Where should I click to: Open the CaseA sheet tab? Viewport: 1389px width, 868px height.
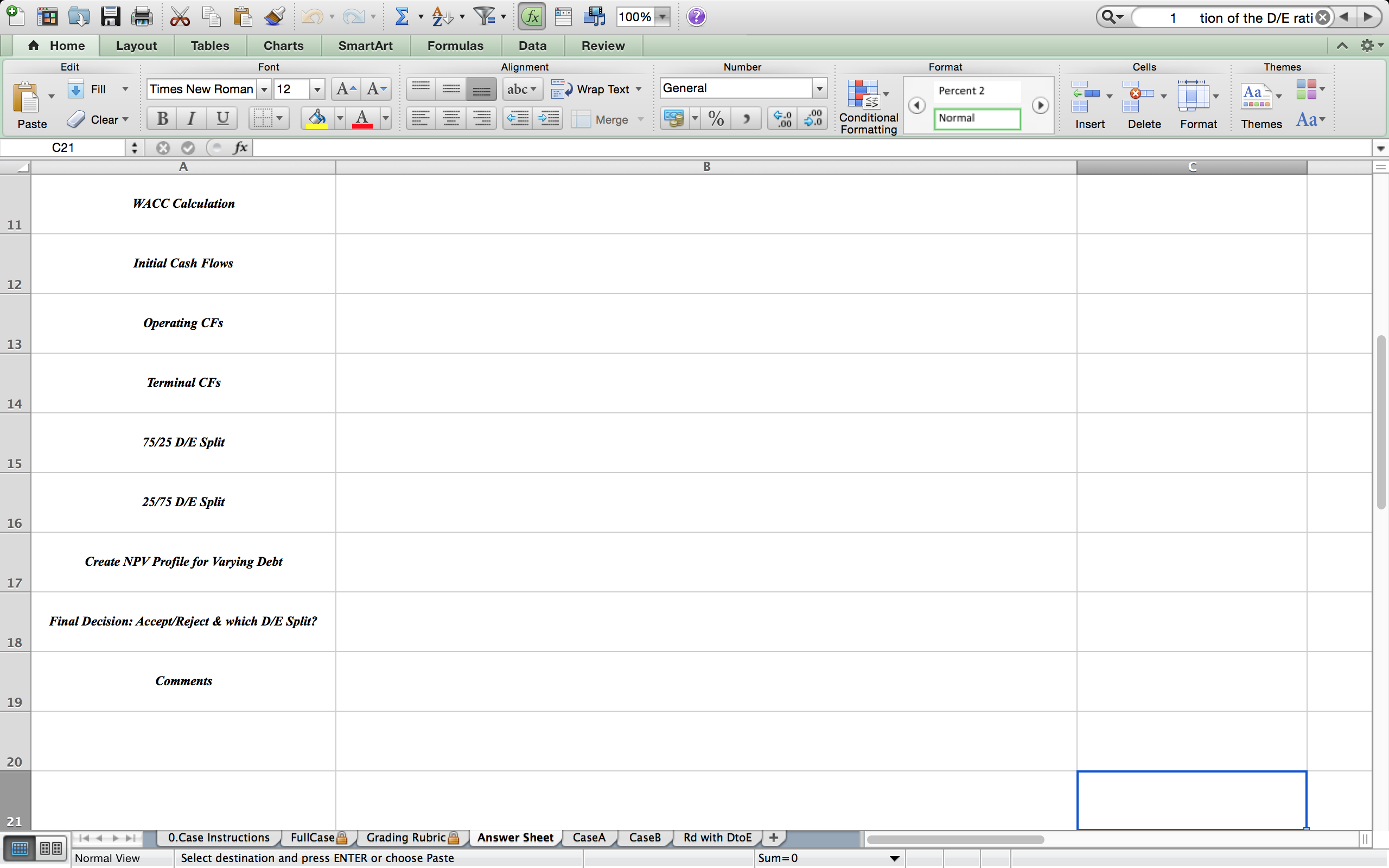point(589,838)
